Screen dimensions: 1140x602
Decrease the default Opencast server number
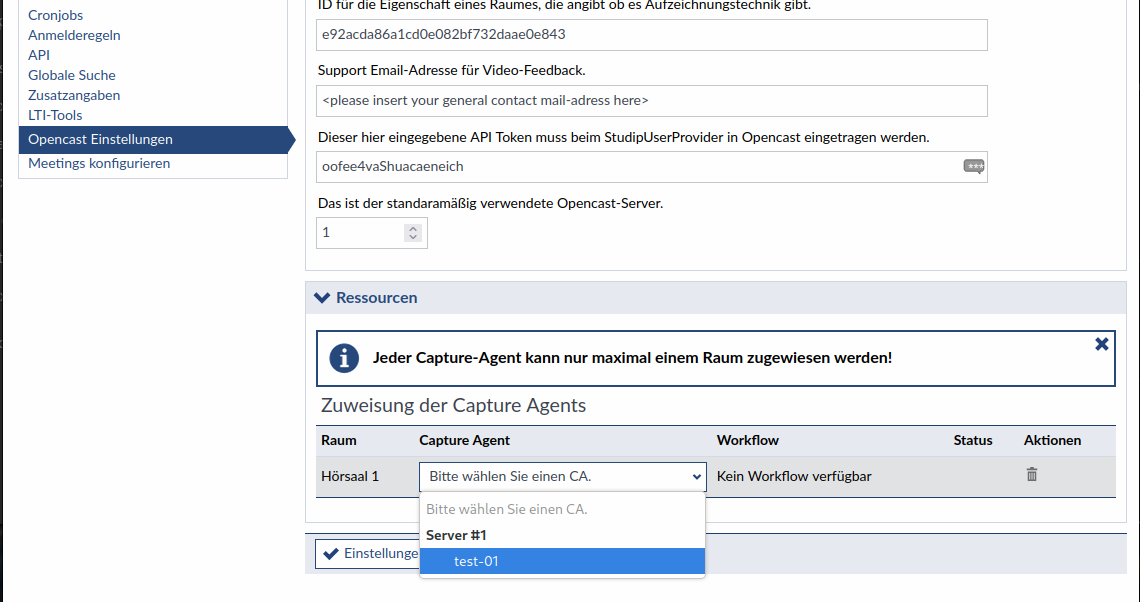pos(413,237)
